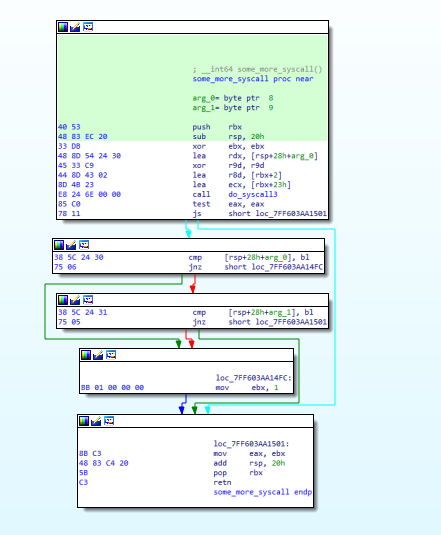Click the '__int64 some_more_syscall()' comment
This screenshot has width=441, height=535.
(257, 69)
